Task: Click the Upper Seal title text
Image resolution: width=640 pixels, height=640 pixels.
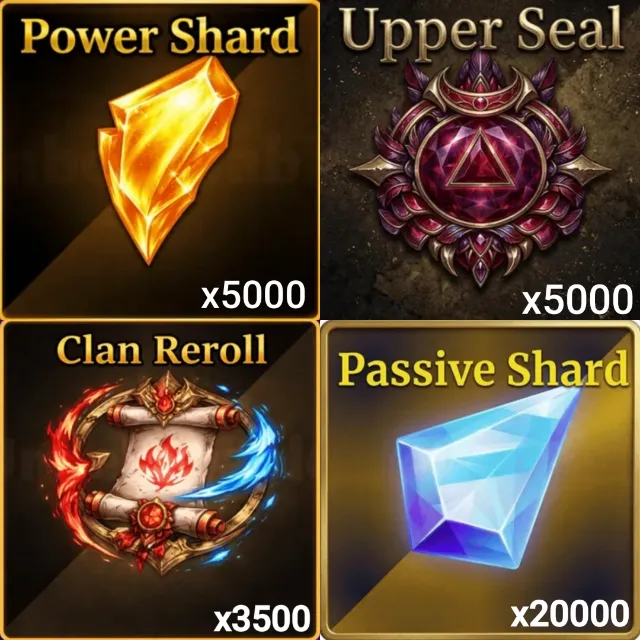Action: pyautogui.click(x=483, y=33)
